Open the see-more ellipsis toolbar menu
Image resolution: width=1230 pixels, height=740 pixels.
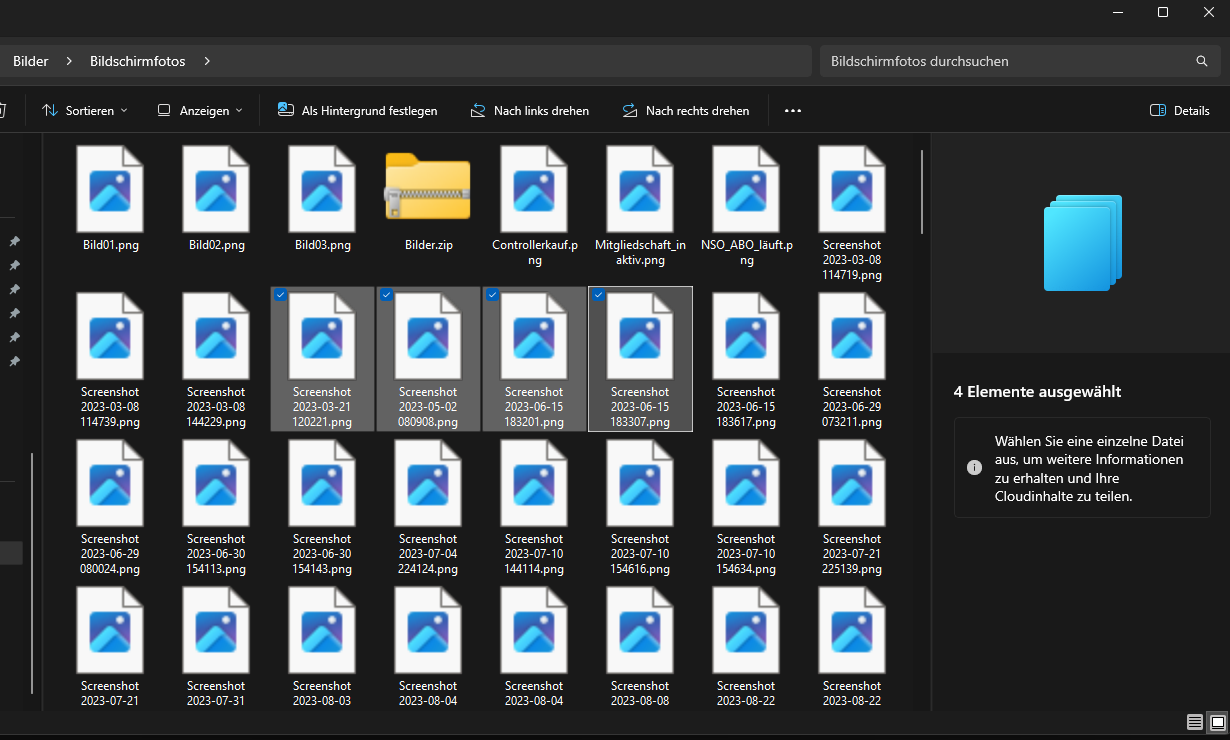point(793,110)
